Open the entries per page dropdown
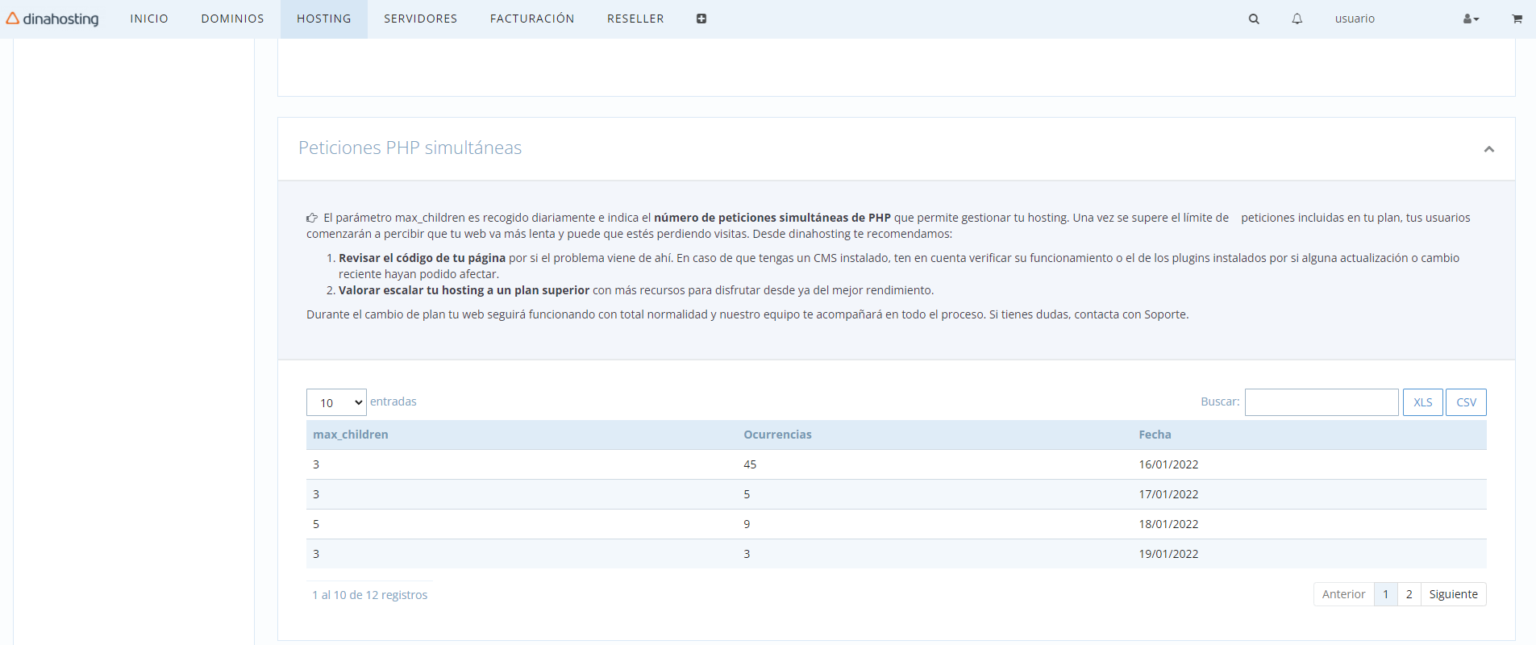Viewport: 1536px width, 645px height. click(x=336, y=402)
